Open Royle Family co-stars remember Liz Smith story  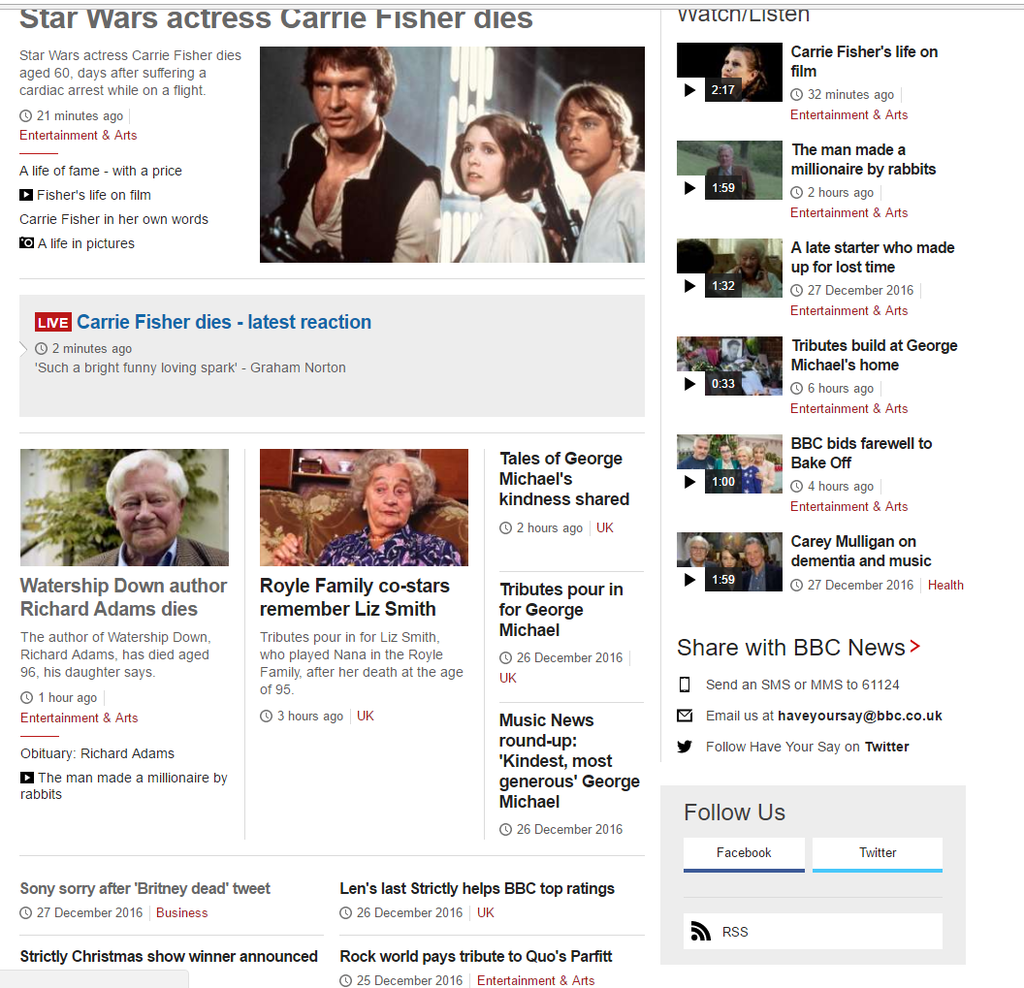pyautogui.click(x=354, y=597)
